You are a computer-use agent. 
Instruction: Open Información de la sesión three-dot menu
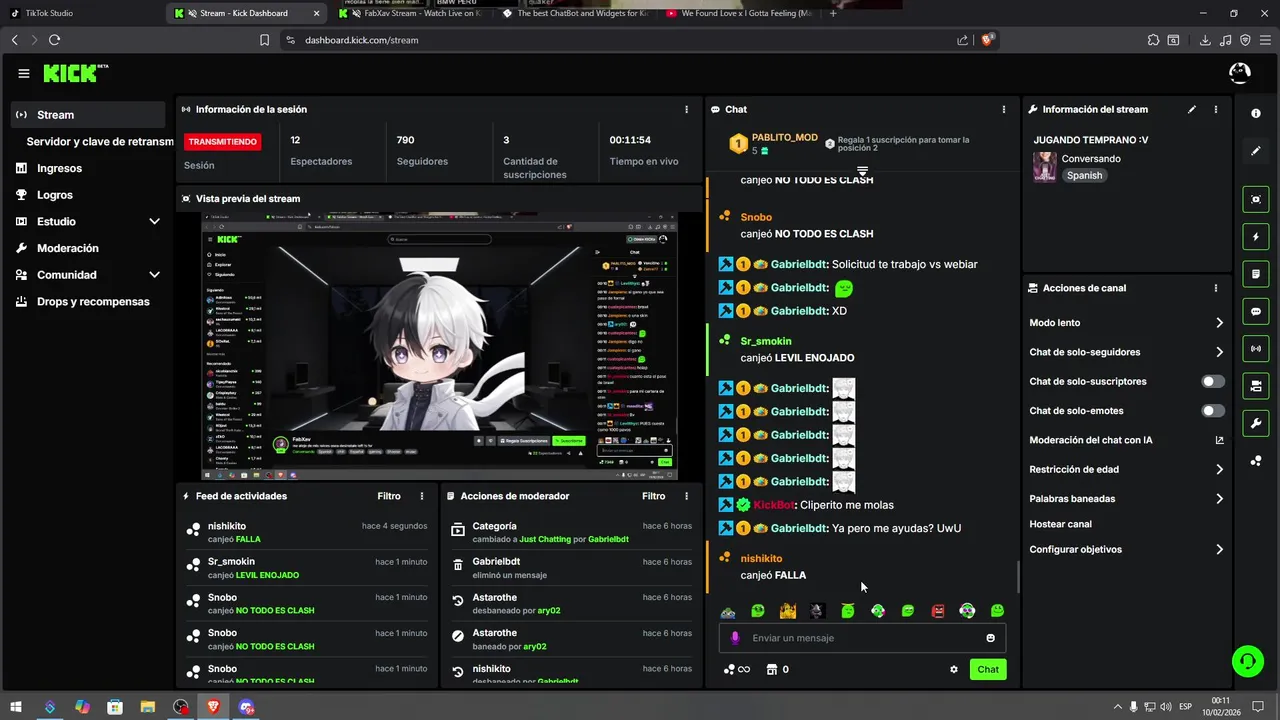coord(686,109)
